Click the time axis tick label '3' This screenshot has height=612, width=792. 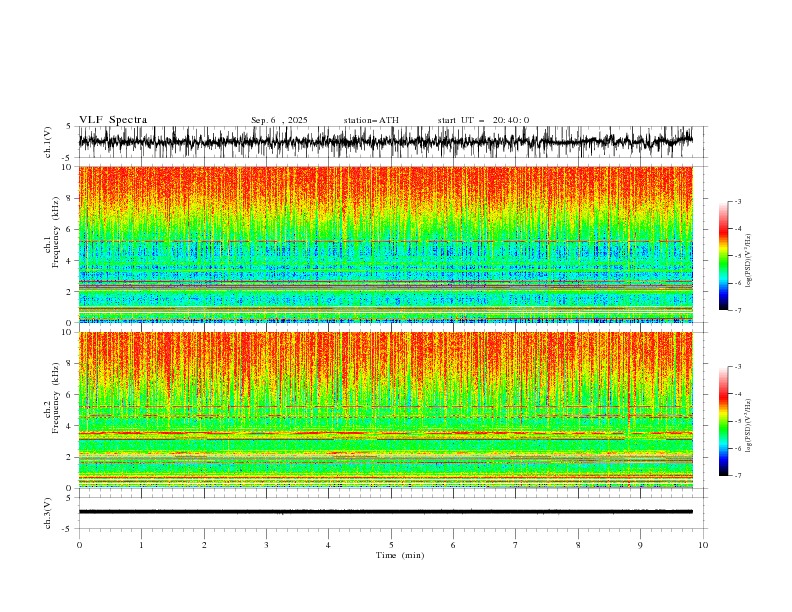(x=266, y=545)
